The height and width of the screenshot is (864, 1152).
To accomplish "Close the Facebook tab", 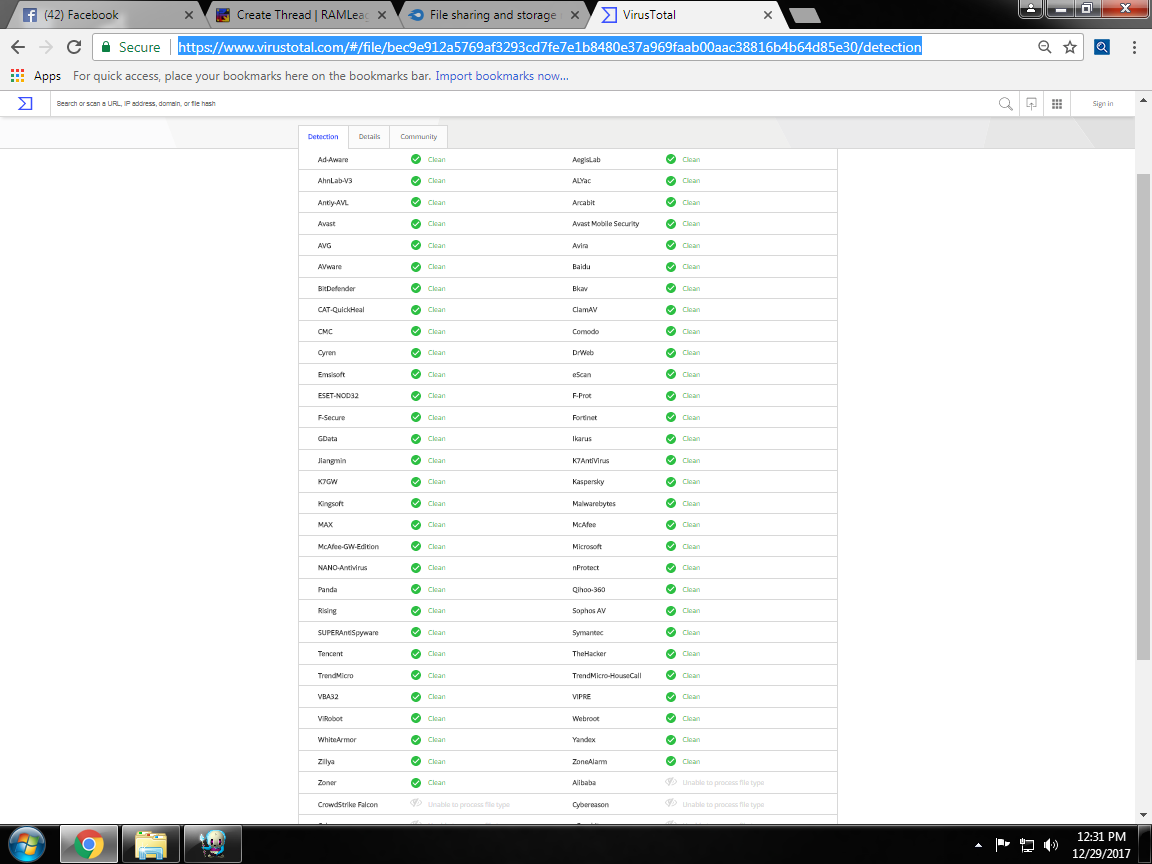I will tap(189, 15).
